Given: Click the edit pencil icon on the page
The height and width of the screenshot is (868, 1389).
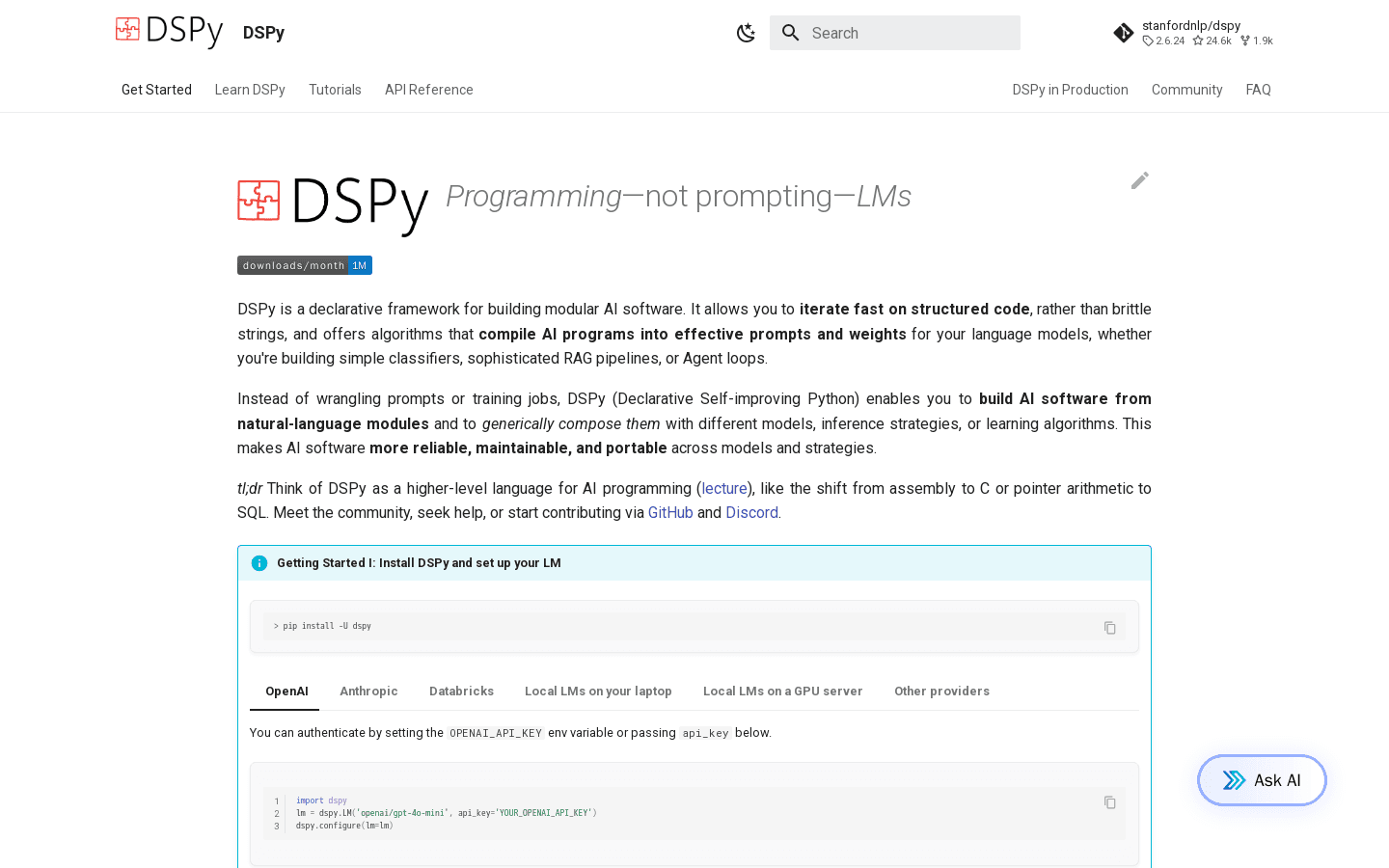Looking at the screenshot, I should (1140, 180).
